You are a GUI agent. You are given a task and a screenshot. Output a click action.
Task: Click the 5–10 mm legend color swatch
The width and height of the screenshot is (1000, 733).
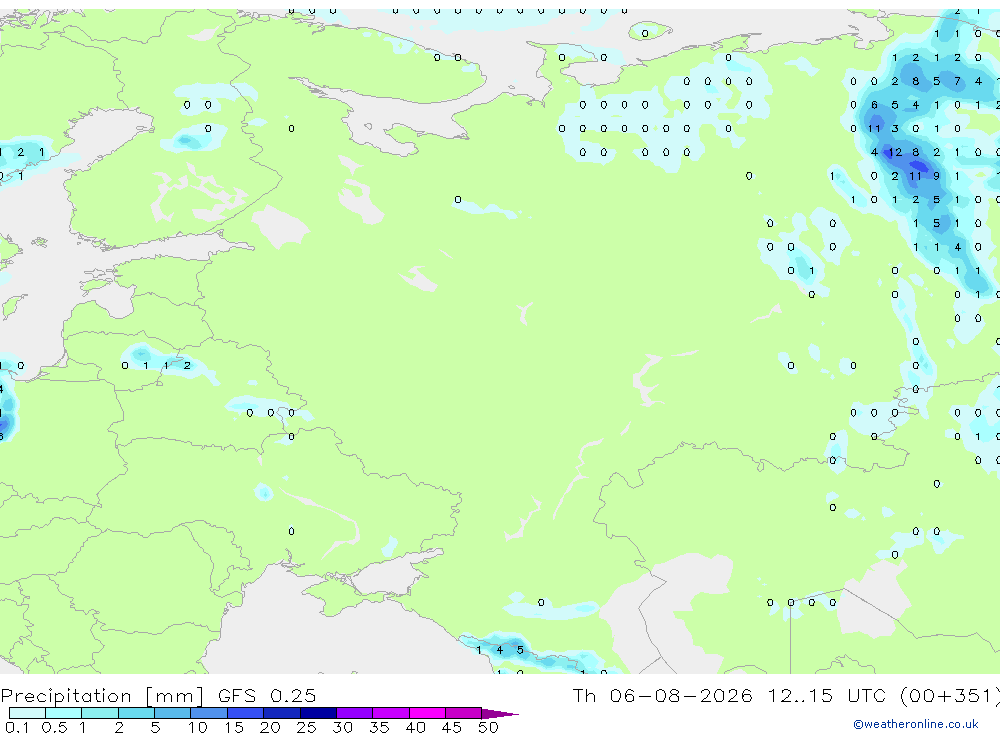[172, 713]
